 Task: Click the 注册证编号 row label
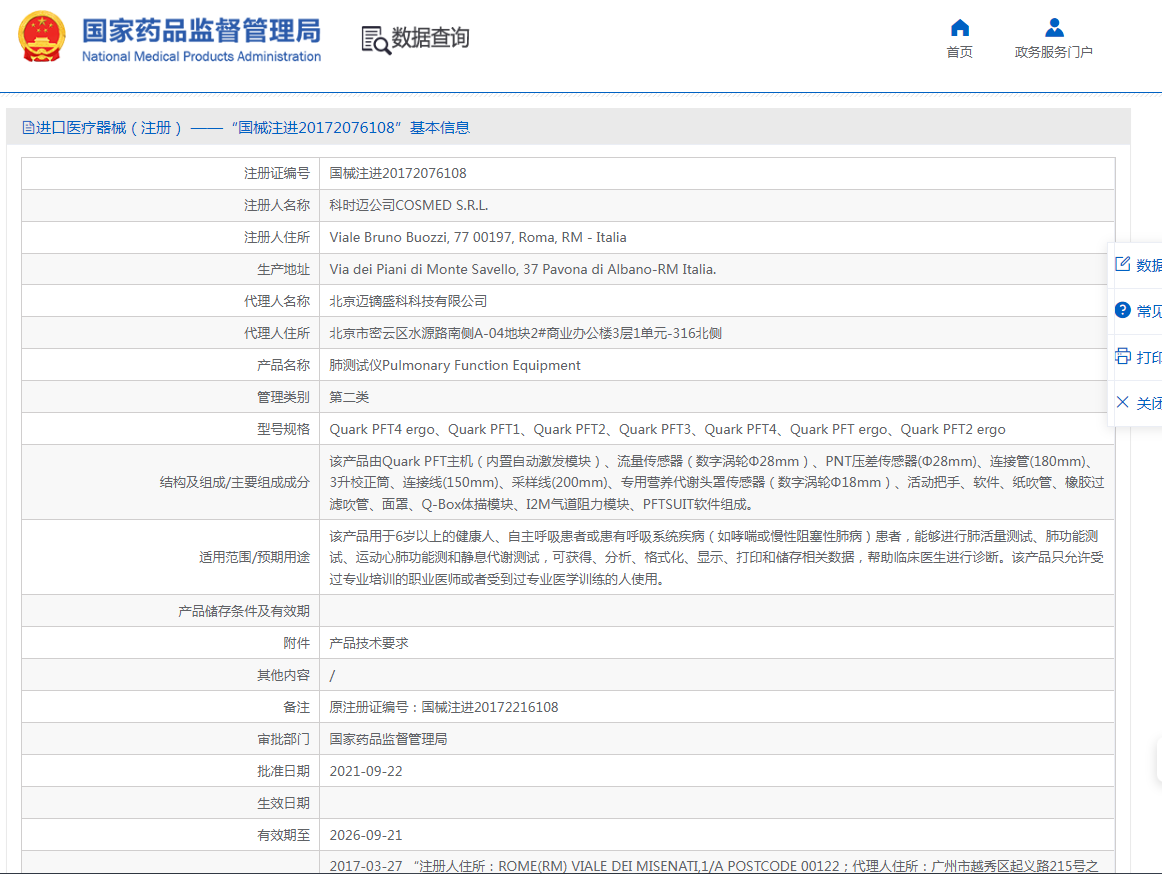[276, 173]
